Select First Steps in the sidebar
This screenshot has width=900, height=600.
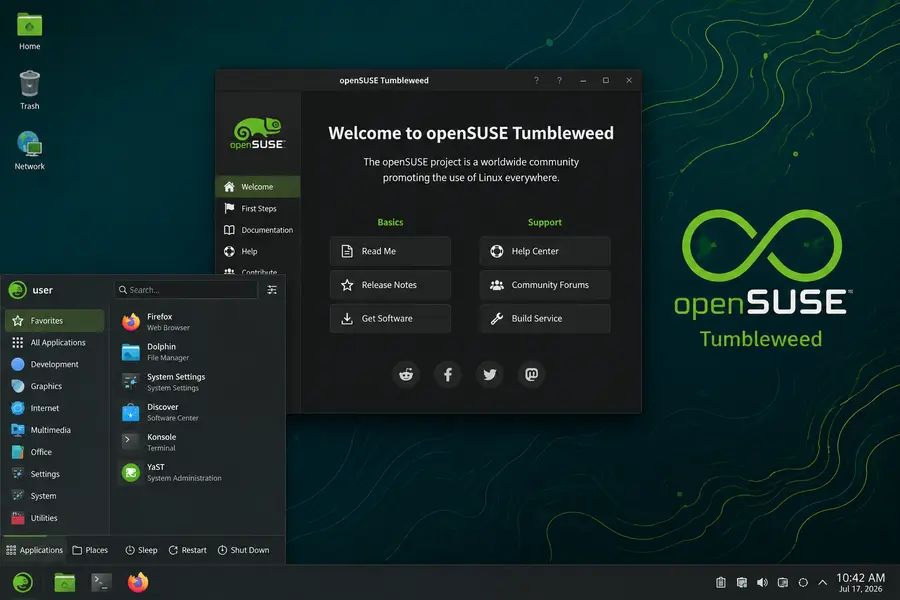click(258, 208)
